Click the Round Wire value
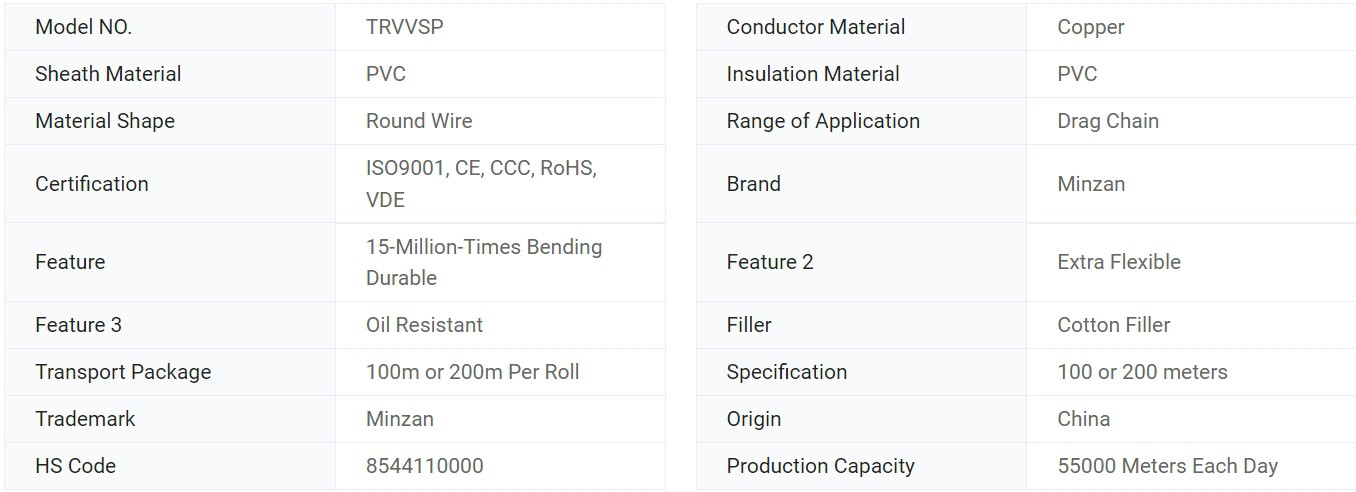The width and height of the screenshot is (1356, 492). pyautogui.click(x=419, y=121)
